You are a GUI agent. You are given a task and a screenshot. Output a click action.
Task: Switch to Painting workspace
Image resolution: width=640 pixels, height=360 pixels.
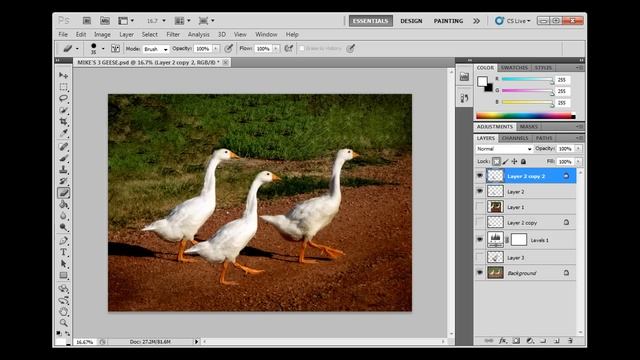[448, 21]
